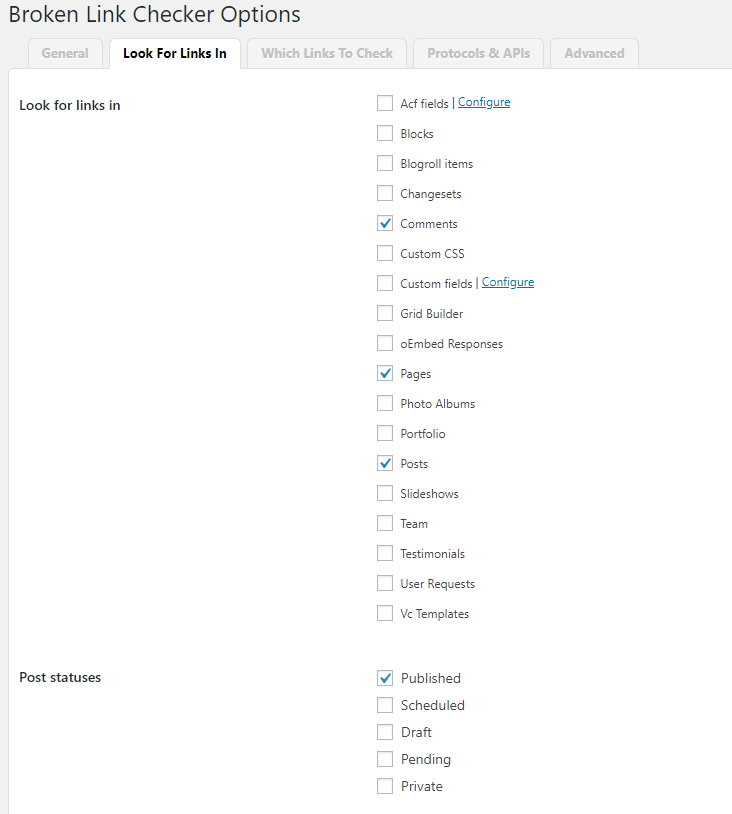Screen dimensions: 732x814
Task: Open Configure link next to Acf fields
Action: tap(484, 103)
